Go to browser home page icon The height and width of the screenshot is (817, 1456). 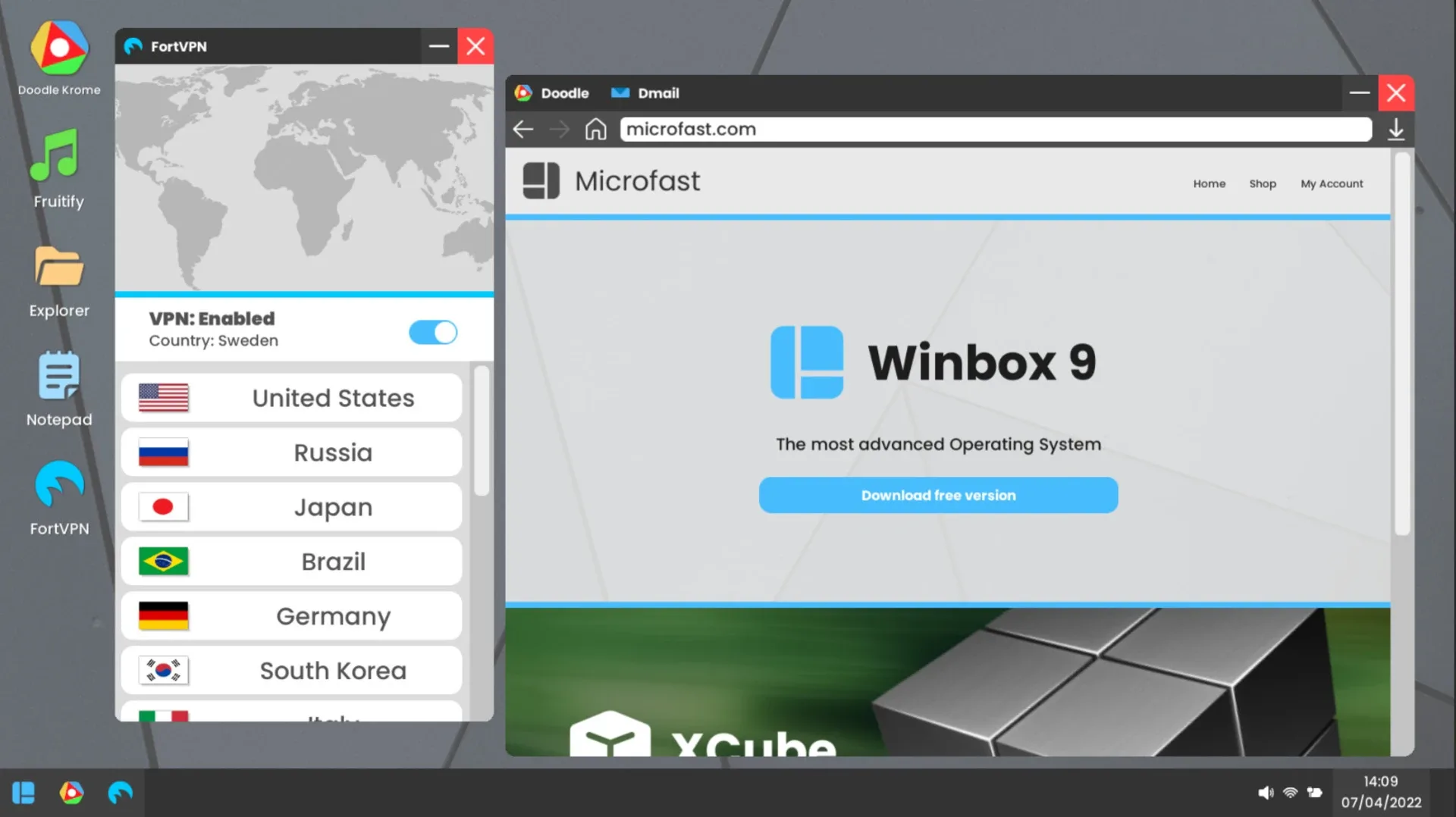tap(595, 130)
